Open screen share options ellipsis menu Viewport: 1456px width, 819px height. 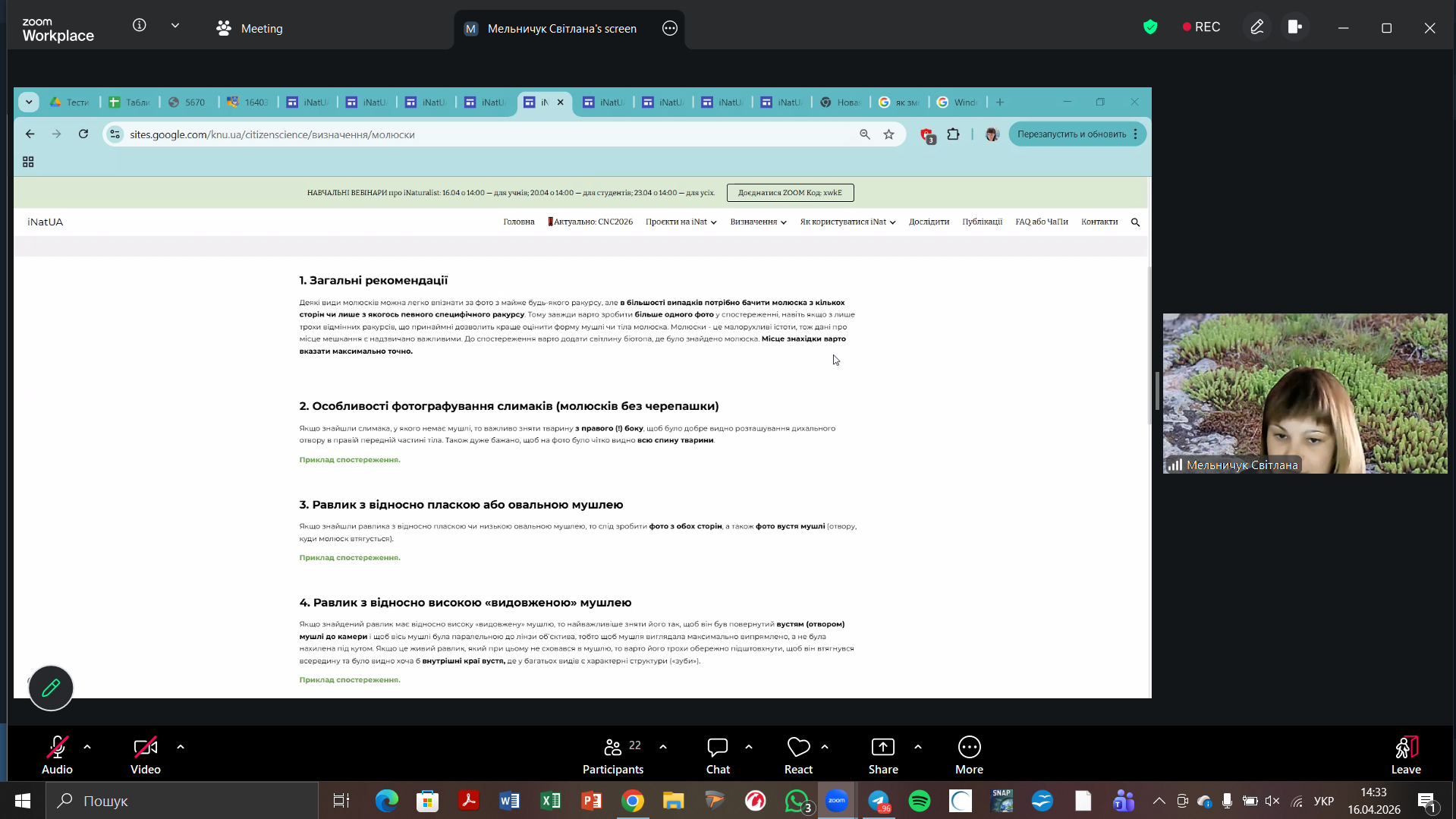(x=669, y=29)
